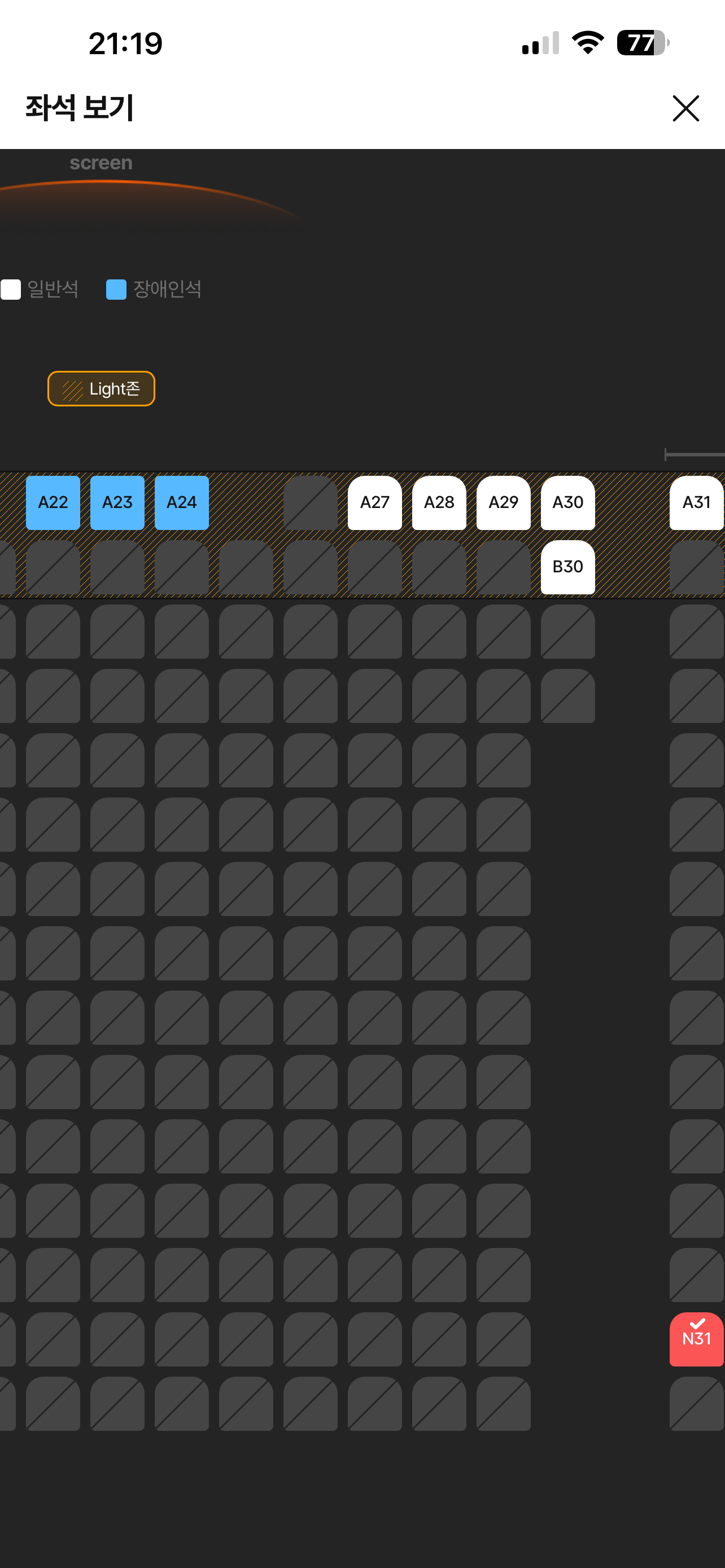Image resolution: width=725 pixels, height=1568 pixels.
Task: Tap the Light존 zone label
Action: click(101, 388)
